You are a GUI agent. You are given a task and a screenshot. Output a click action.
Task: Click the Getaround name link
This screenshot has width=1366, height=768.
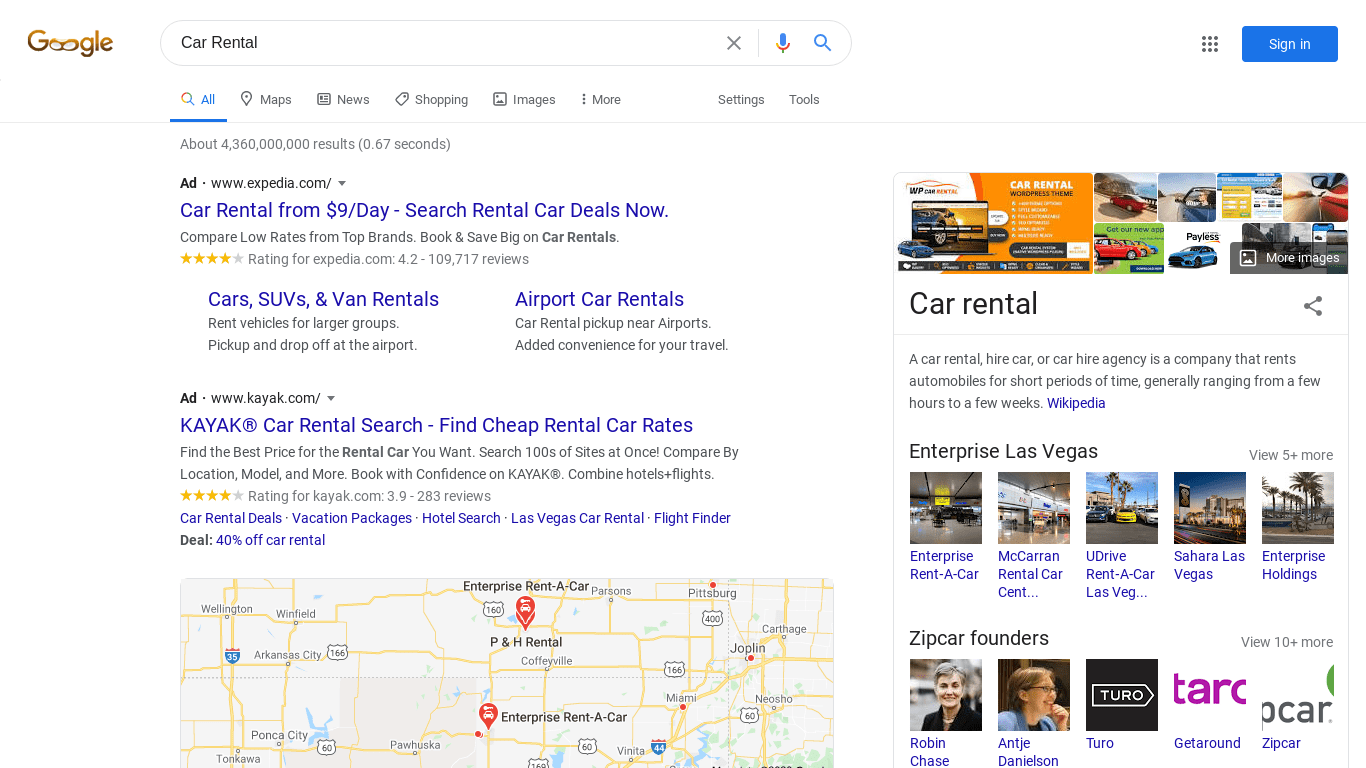pos(1207,743)
